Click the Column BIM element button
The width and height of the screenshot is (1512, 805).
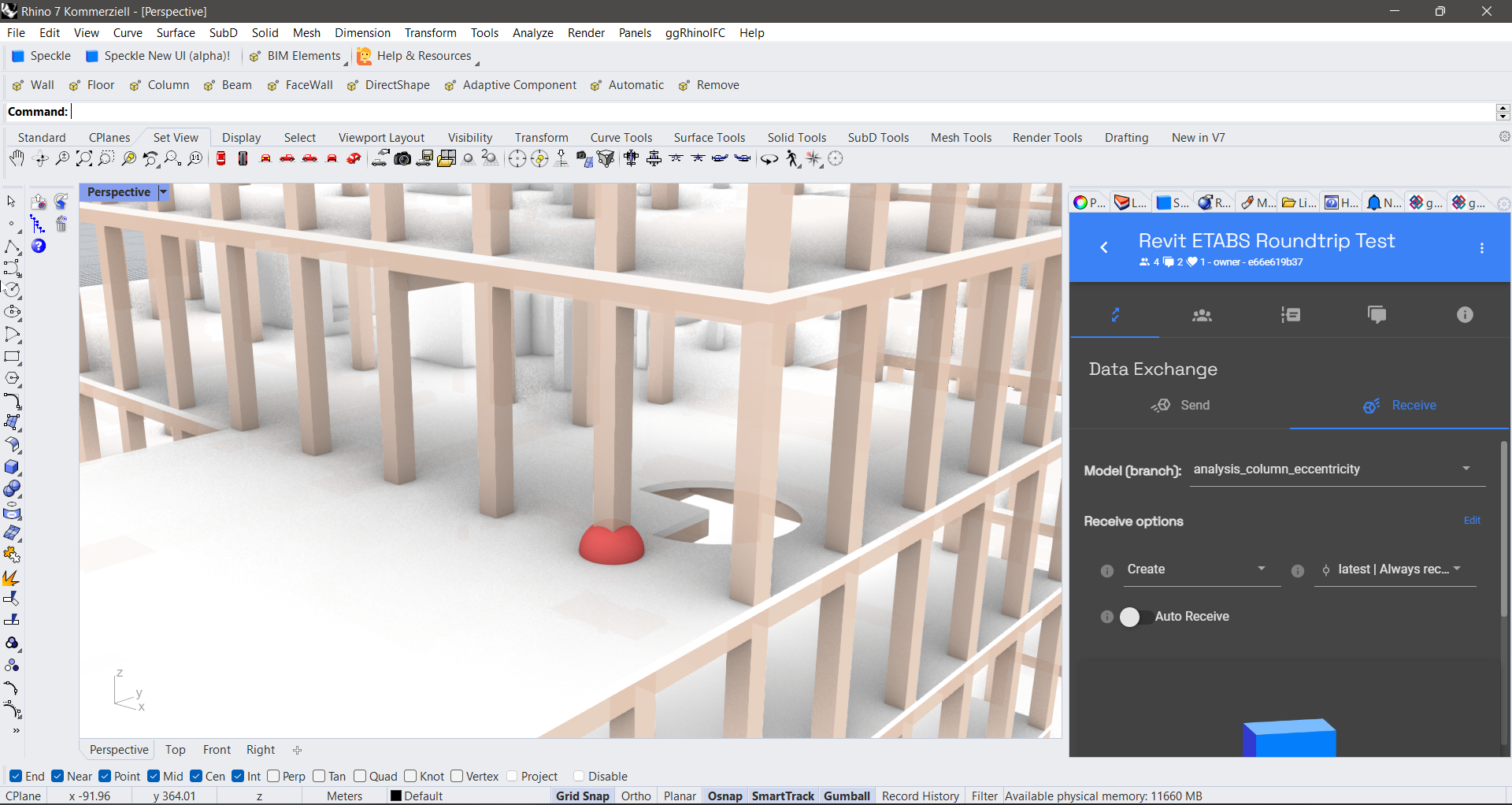click(x=160, y=85)
